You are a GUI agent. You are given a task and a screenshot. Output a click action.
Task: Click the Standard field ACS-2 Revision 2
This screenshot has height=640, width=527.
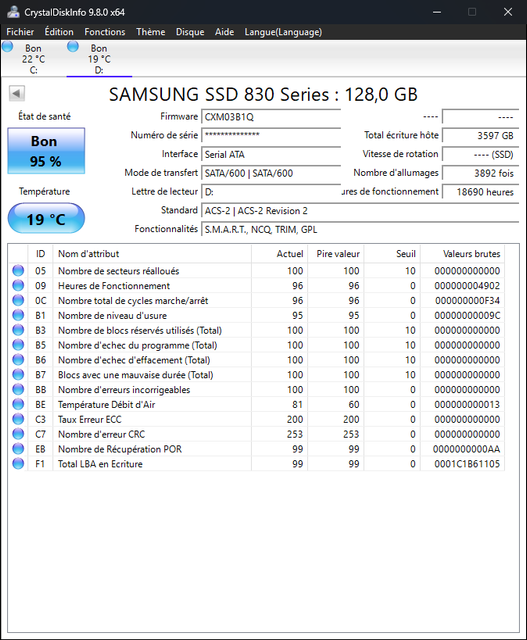pos(360,211)
